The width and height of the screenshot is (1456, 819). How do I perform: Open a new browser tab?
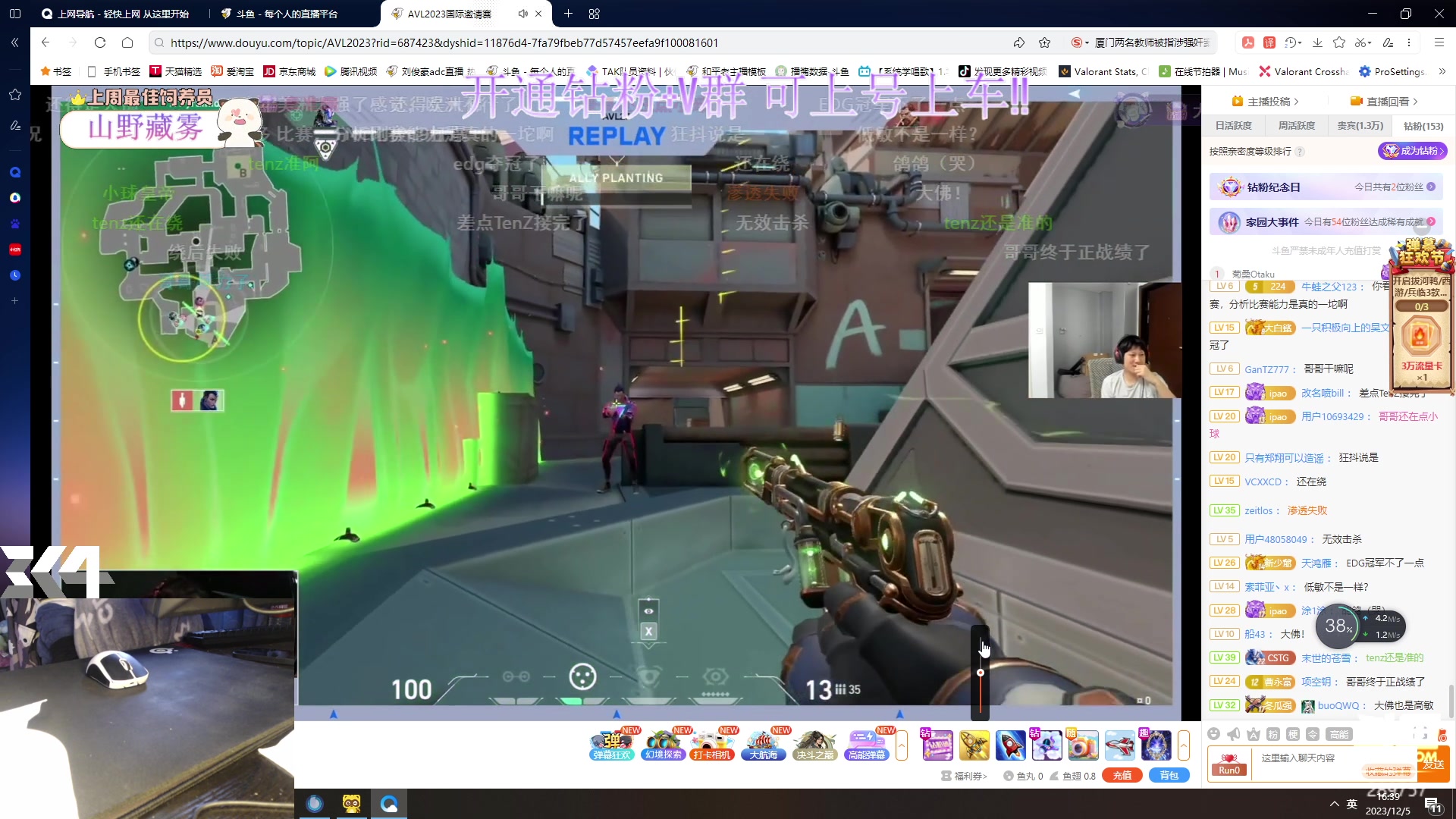pyautogui.click(x=568, y=14)
